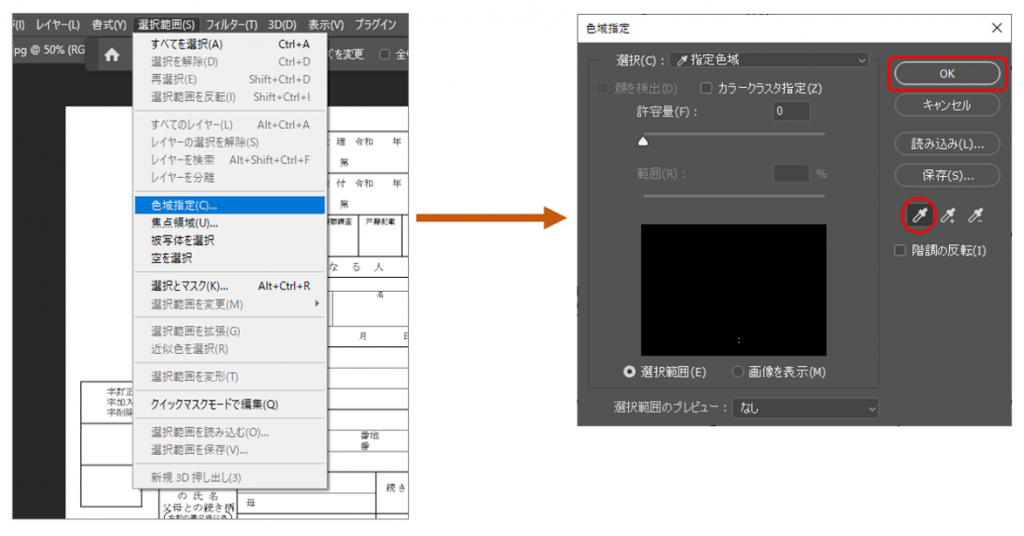Click the black selection preview thumbnail
Image resolution: width=1024 pixels, height=536 pixels.
(733, 290)
